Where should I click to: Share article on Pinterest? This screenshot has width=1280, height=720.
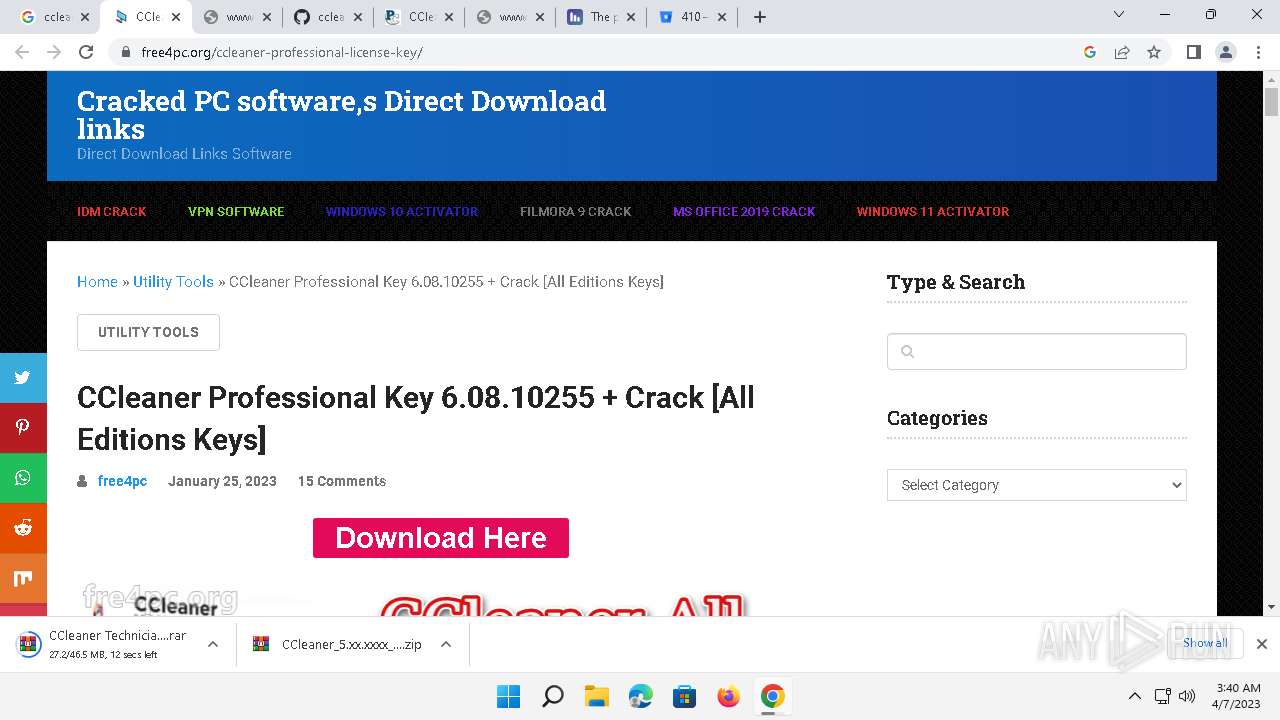23,428
